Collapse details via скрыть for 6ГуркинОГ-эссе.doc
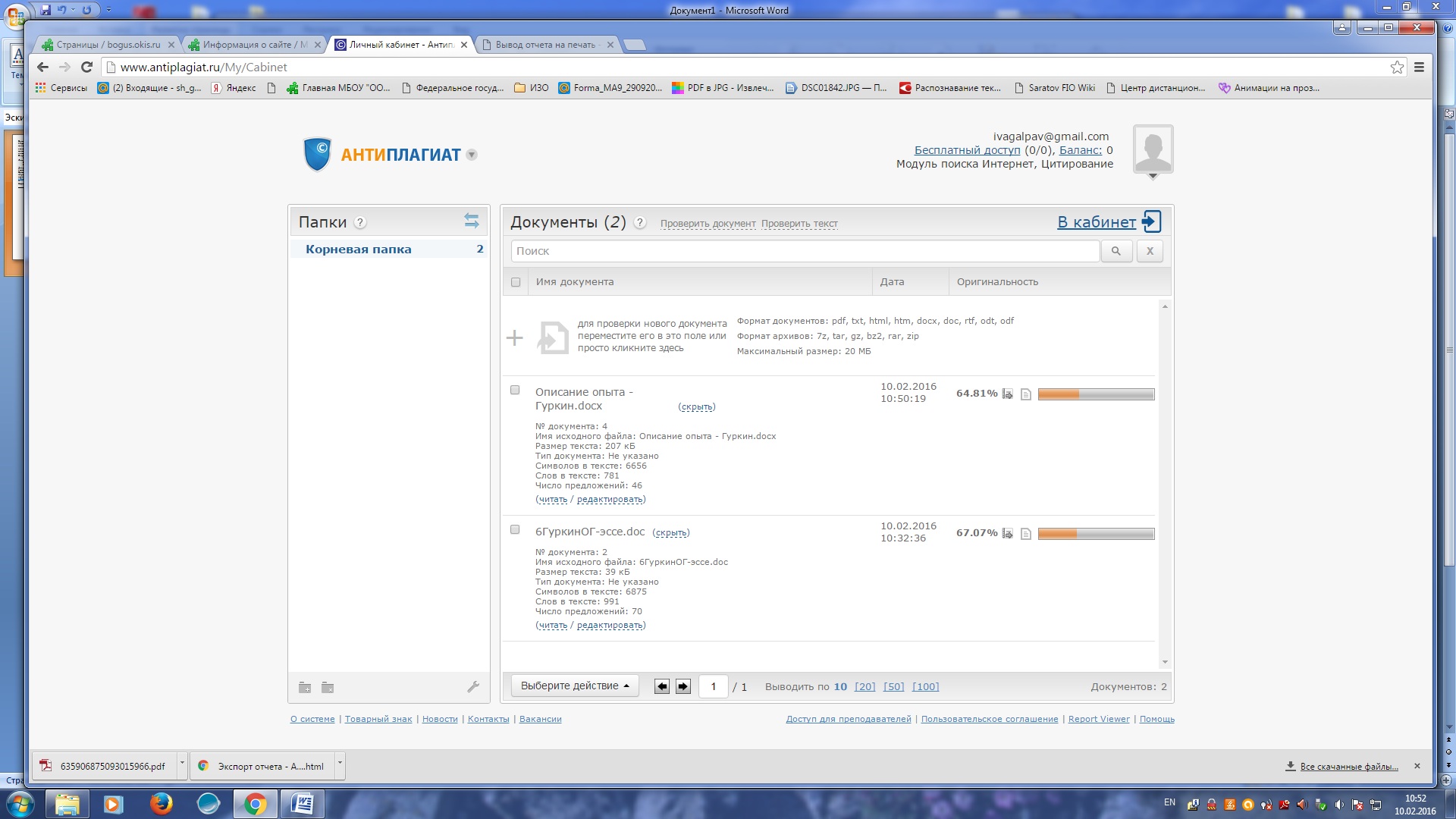Image resolution: width=1456 pixels, height=819 pixels. click(670, 533)
